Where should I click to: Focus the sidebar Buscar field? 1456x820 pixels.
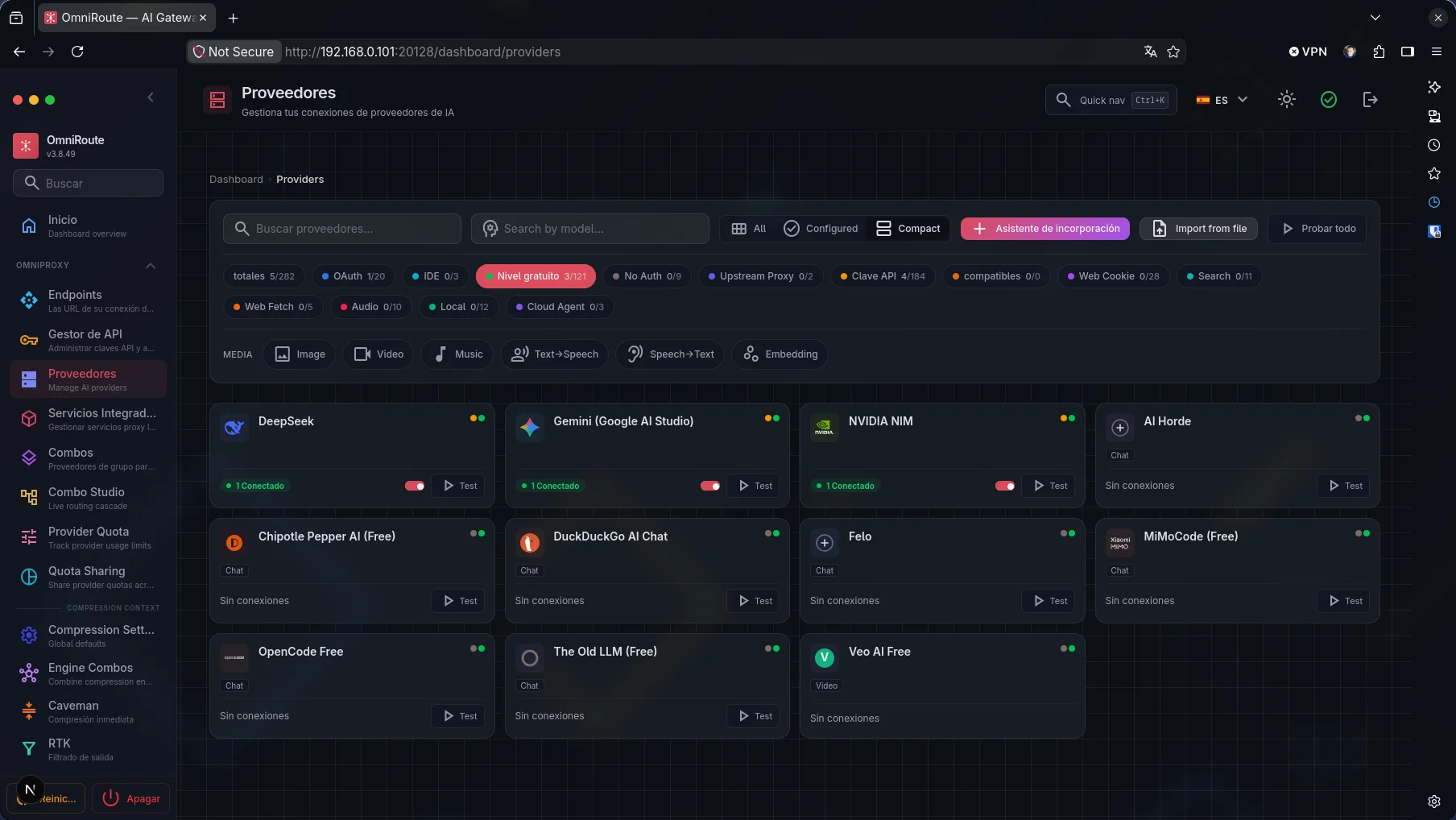[x=89, y=183]
